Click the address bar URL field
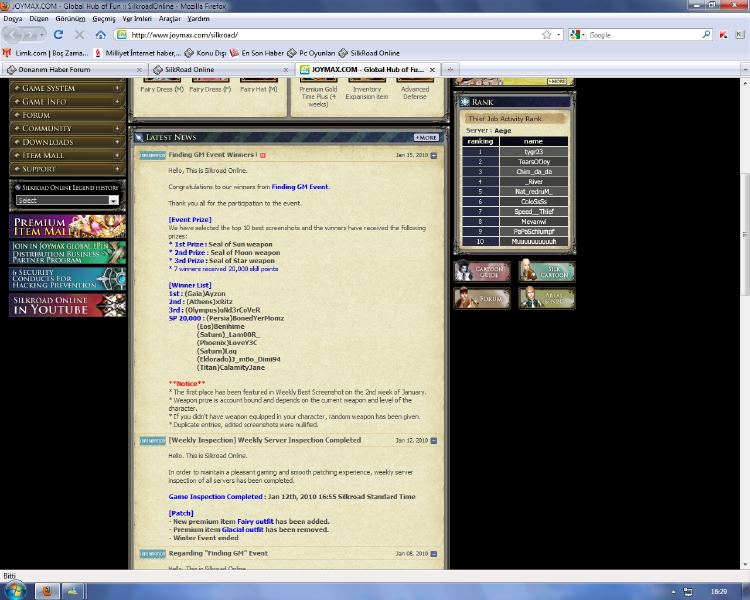Image resolution: width=750 pixels, height=600 pixels. [x=335, y=34]
